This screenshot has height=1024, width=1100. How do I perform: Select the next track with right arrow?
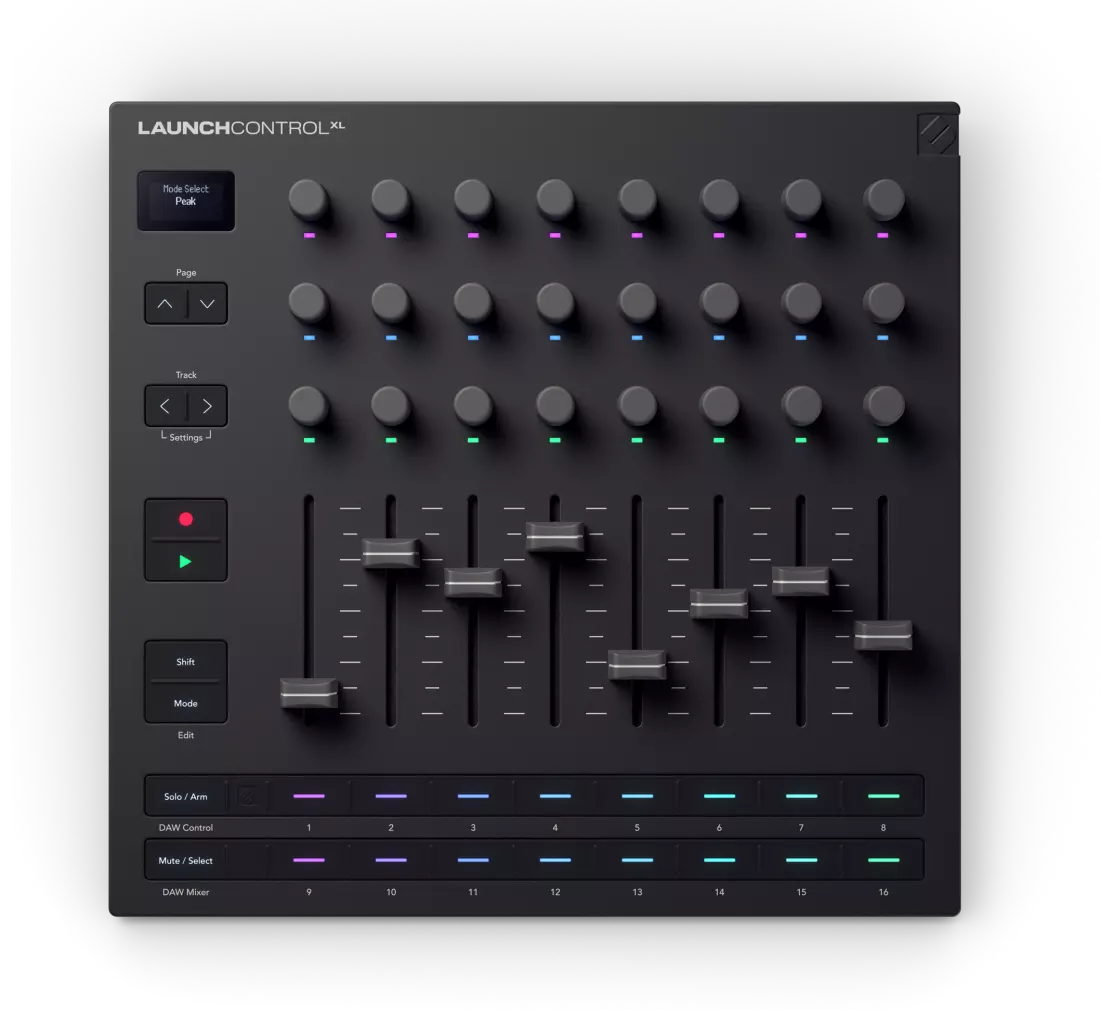tap(207, 406)
